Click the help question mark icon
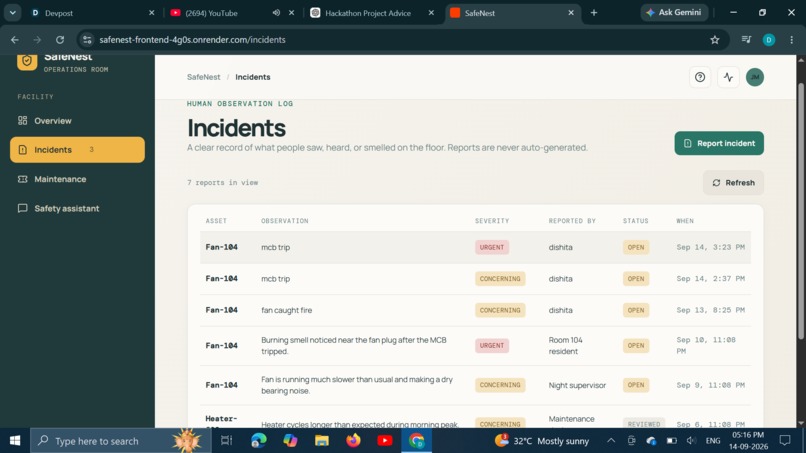 700,77
